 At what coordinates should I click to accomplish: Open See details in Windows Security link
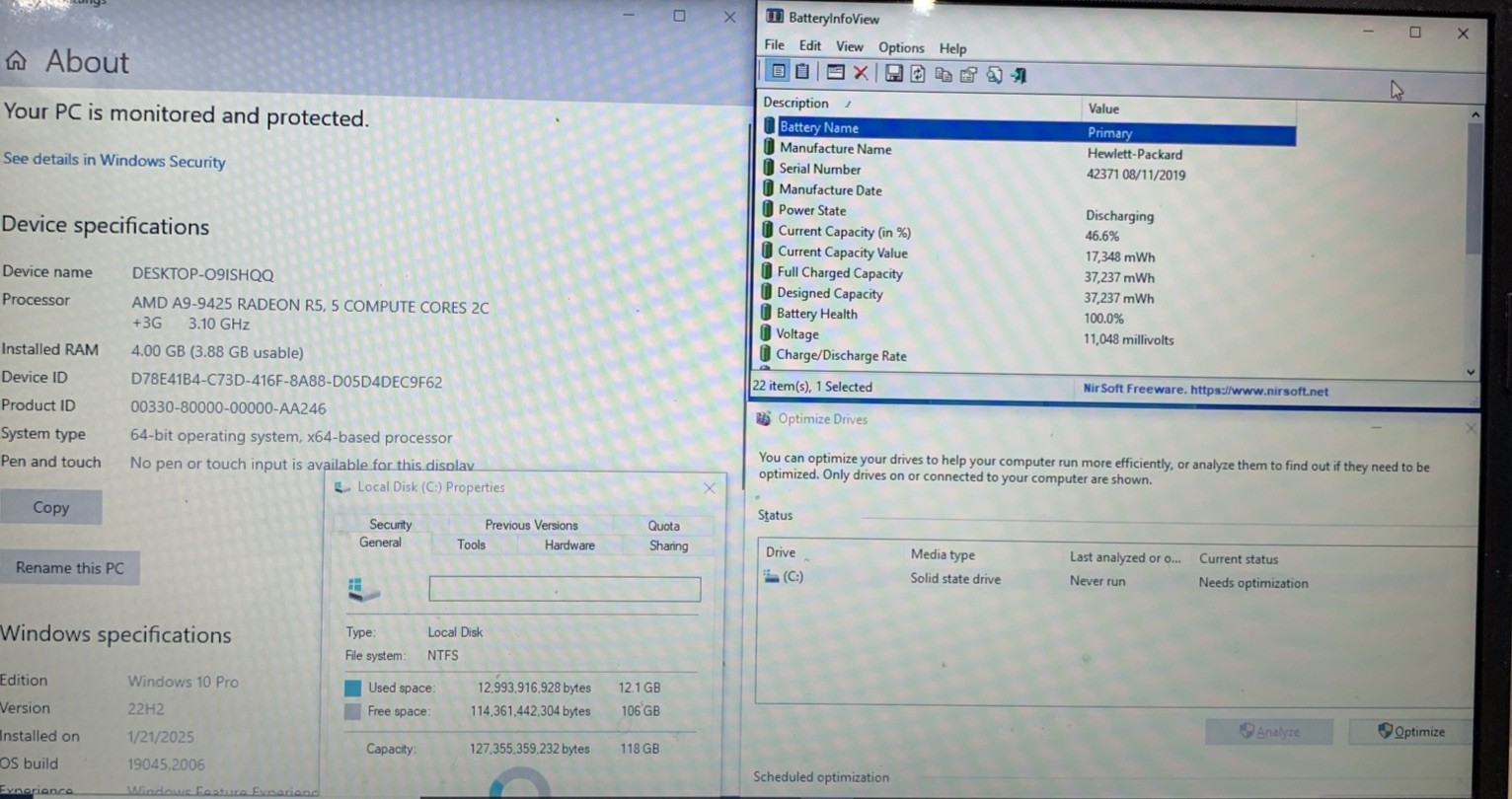tap(114, 161)
